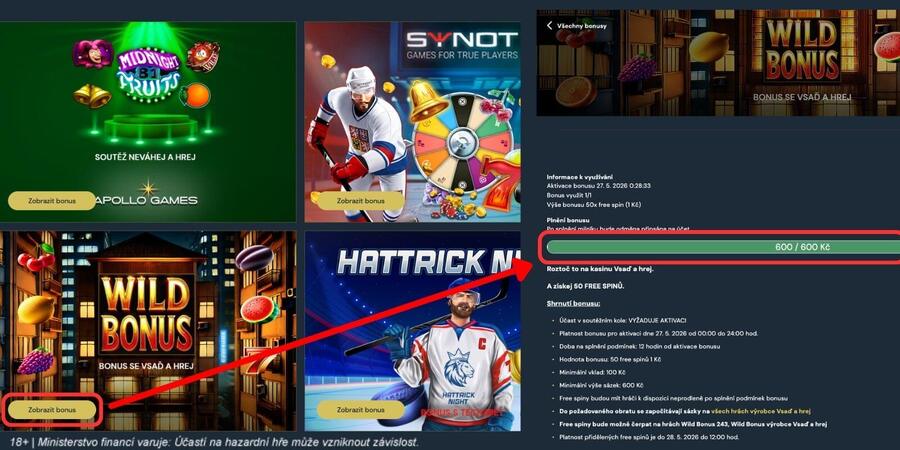Viewport: 900px width, 450px height.
Task: Select the Shrnutí bonusu heading
Action: coord(573,303)
